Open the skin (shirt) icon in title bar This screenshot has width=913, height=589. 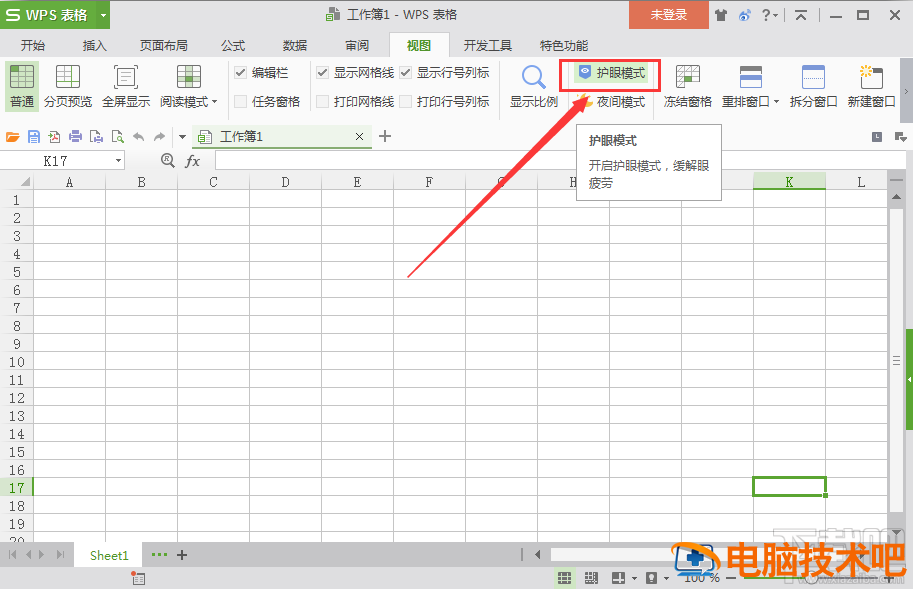[x=721, y=15]
